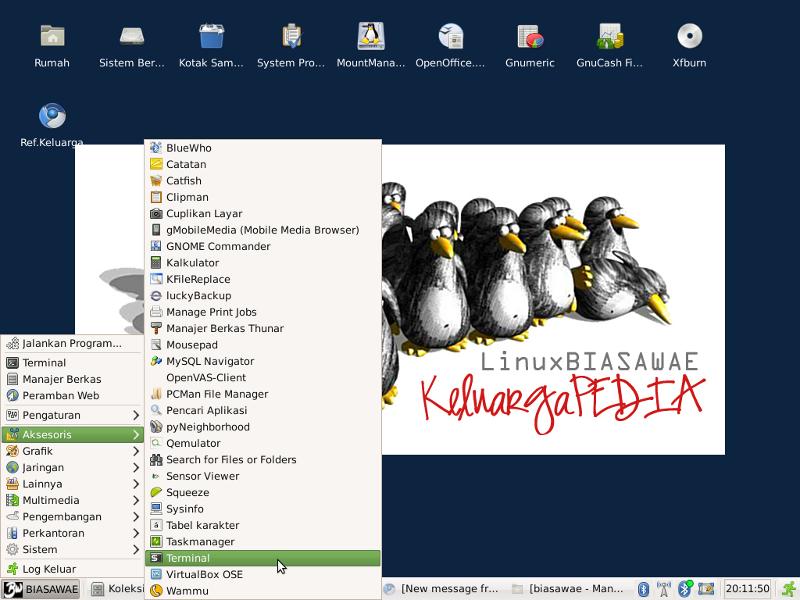Expand the Jaringan submenu

click(x=72, y=467)
